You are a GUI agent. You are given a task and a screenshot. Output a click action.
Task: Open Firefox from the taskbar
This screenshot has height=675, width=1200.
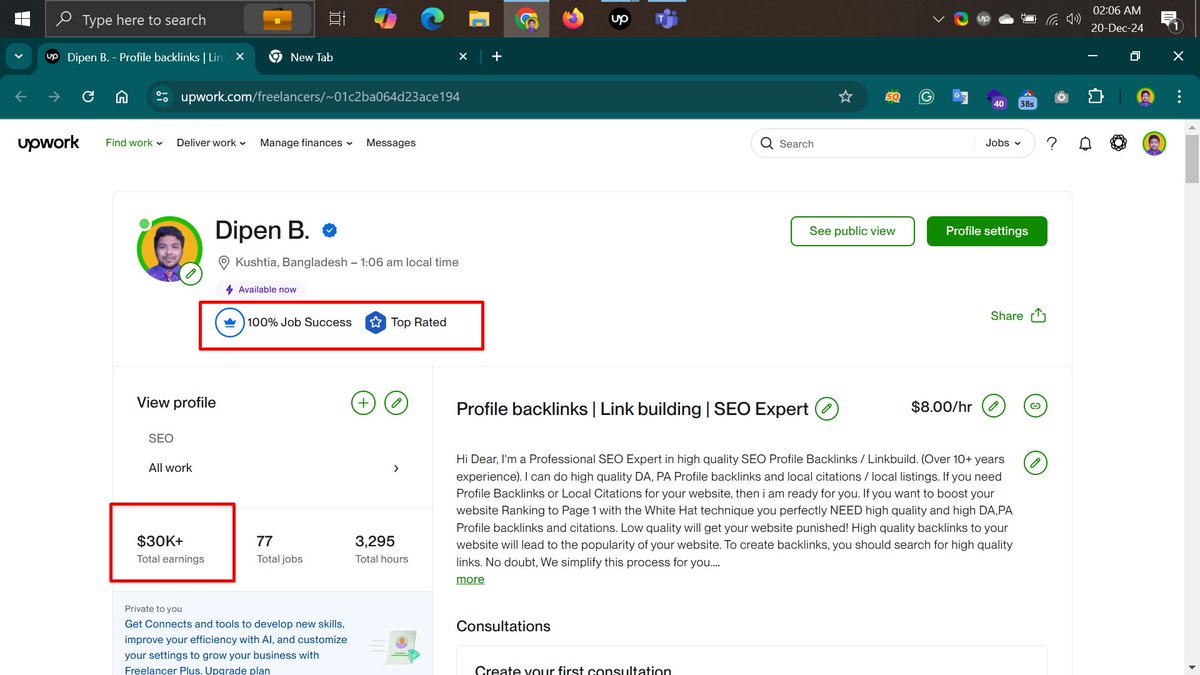(573, 18)
